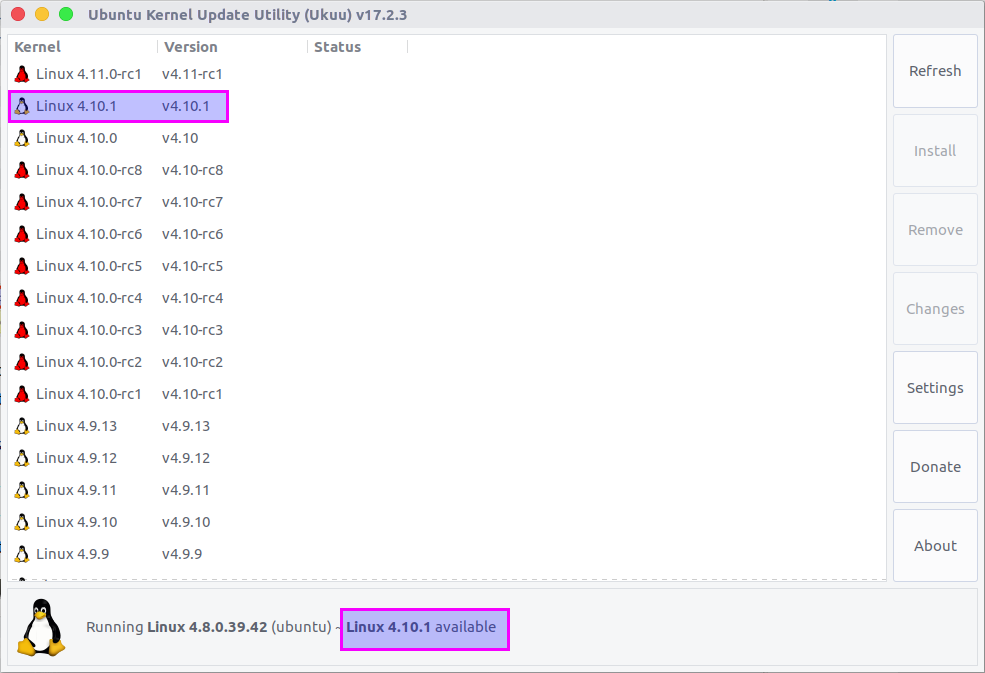Click version cell 'v4.9.11'
The height and width of the screenshot is (673, 985).
(x=186, y=491)
